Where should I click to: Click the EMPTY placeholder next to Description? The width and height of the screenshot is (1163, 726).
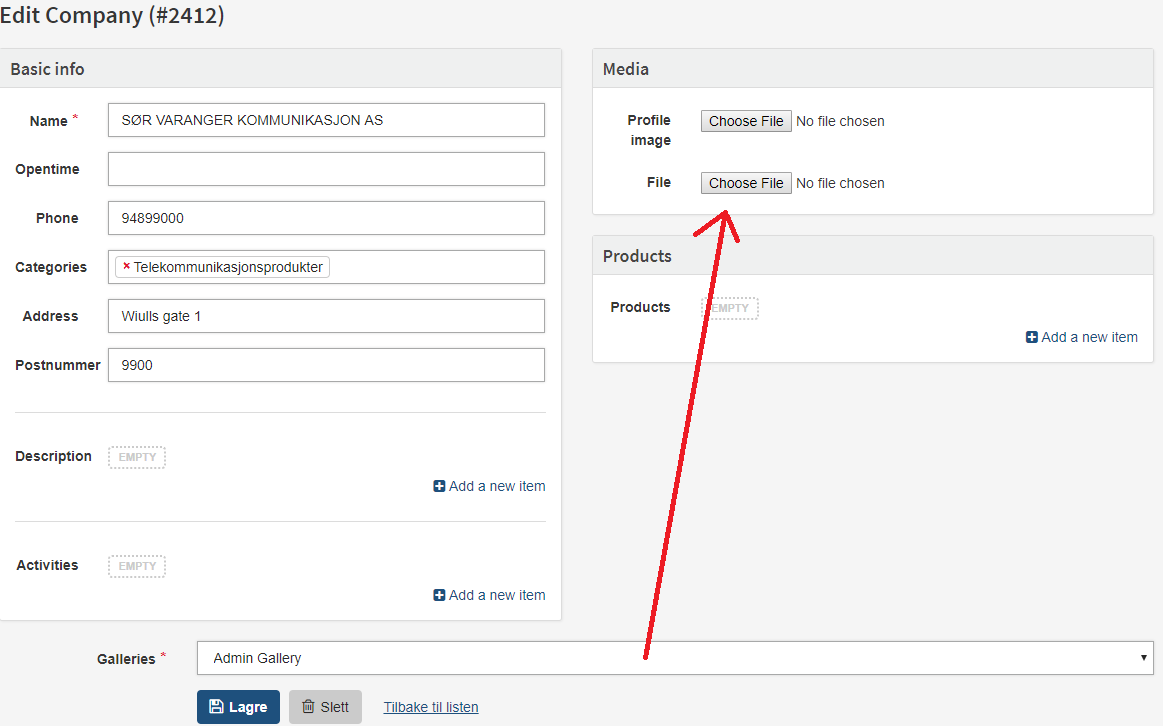pyautogui.click(x=136, y=457)
